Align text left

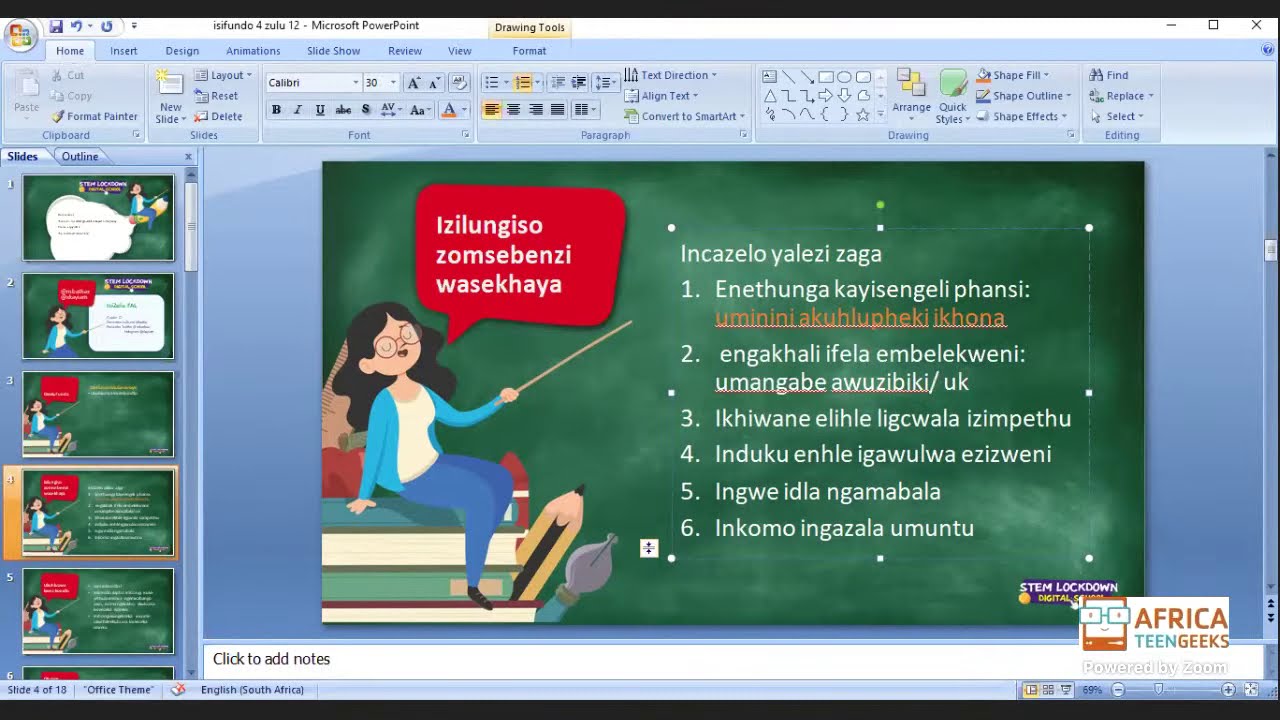491,110
